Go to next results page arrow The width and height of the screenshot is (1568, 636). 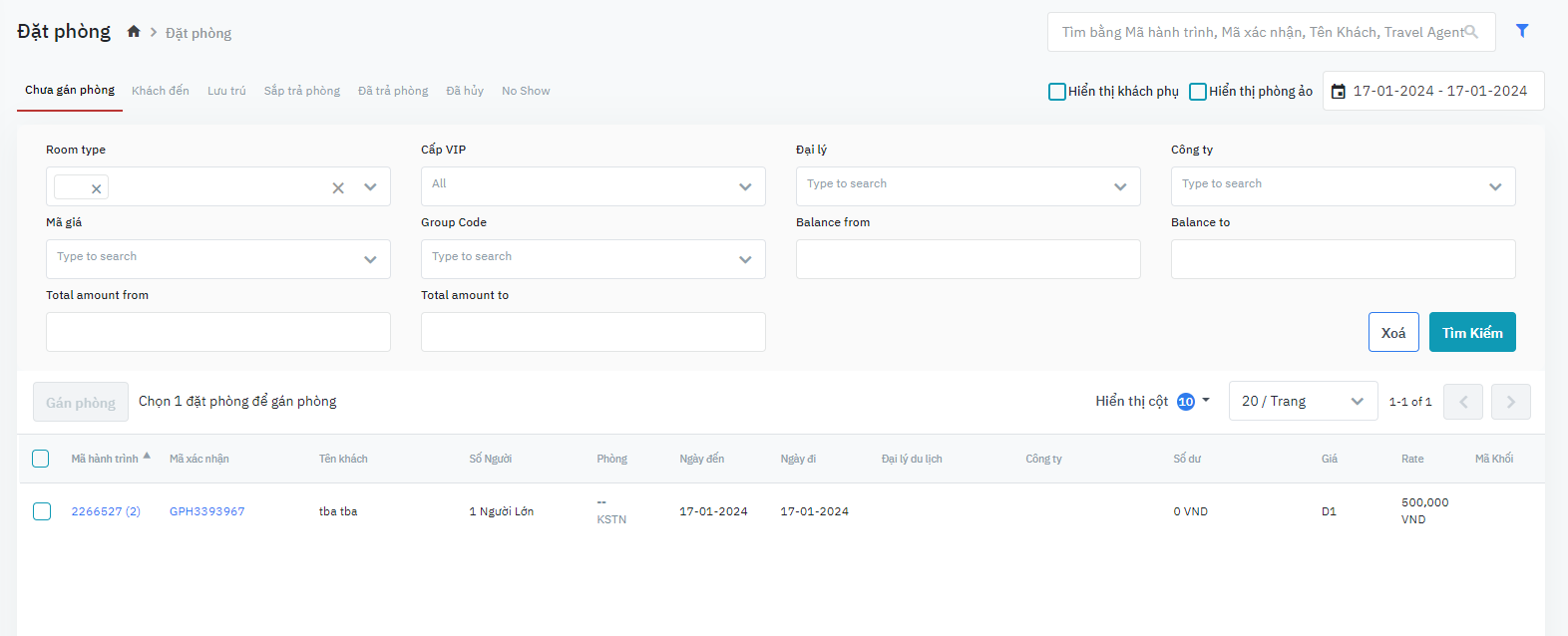coord(1510,402)
